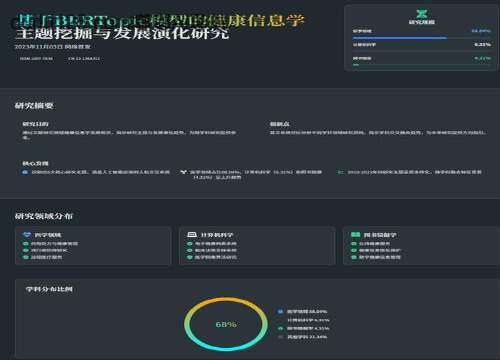This screenshot has width=500, height=360.
Task: Click the blue heart icon in the medicine field card
Action: (27, 235)
